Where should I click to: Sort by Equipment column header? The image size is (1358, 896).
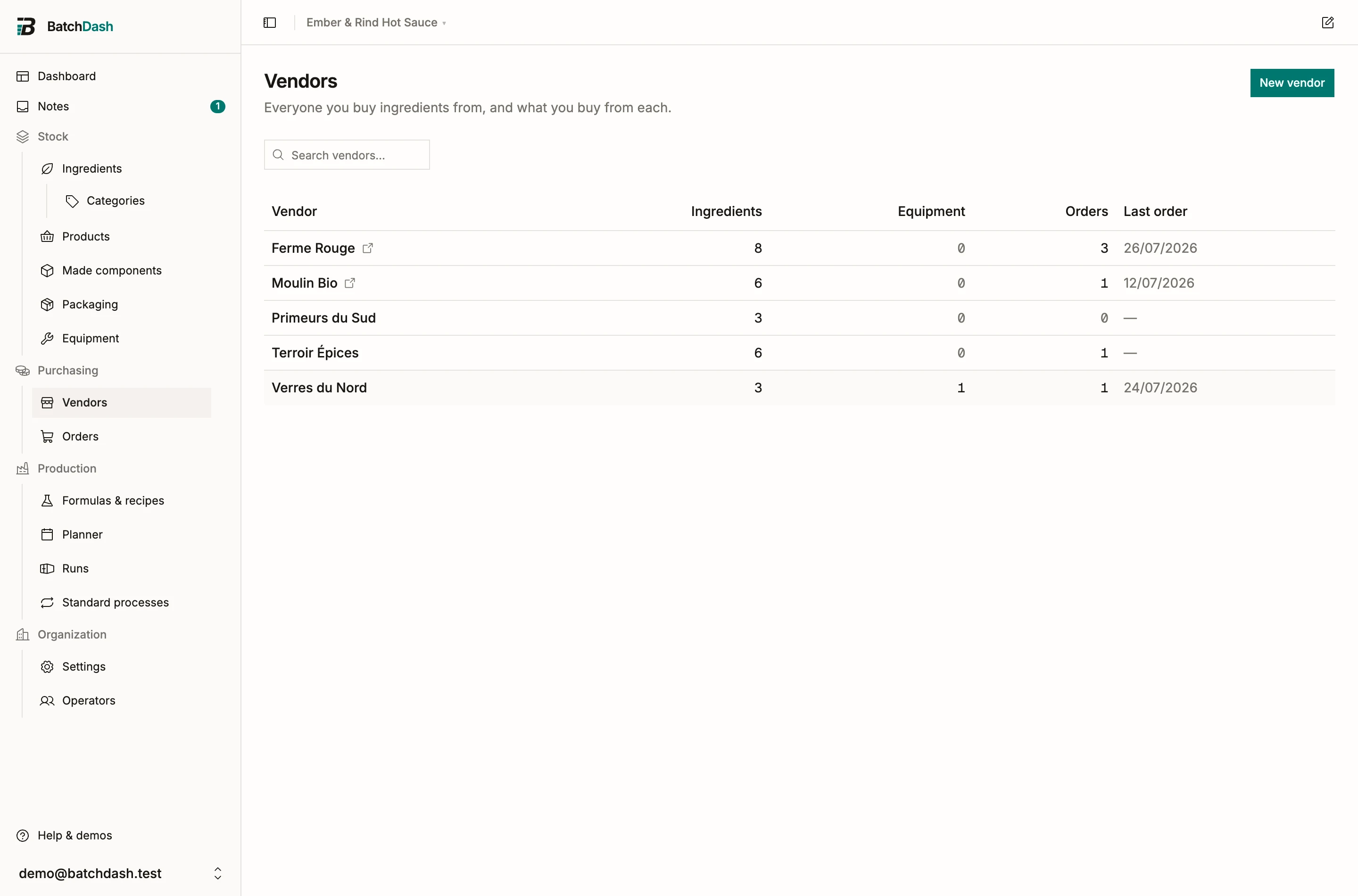pyautogui.click(x=931, y=211)
